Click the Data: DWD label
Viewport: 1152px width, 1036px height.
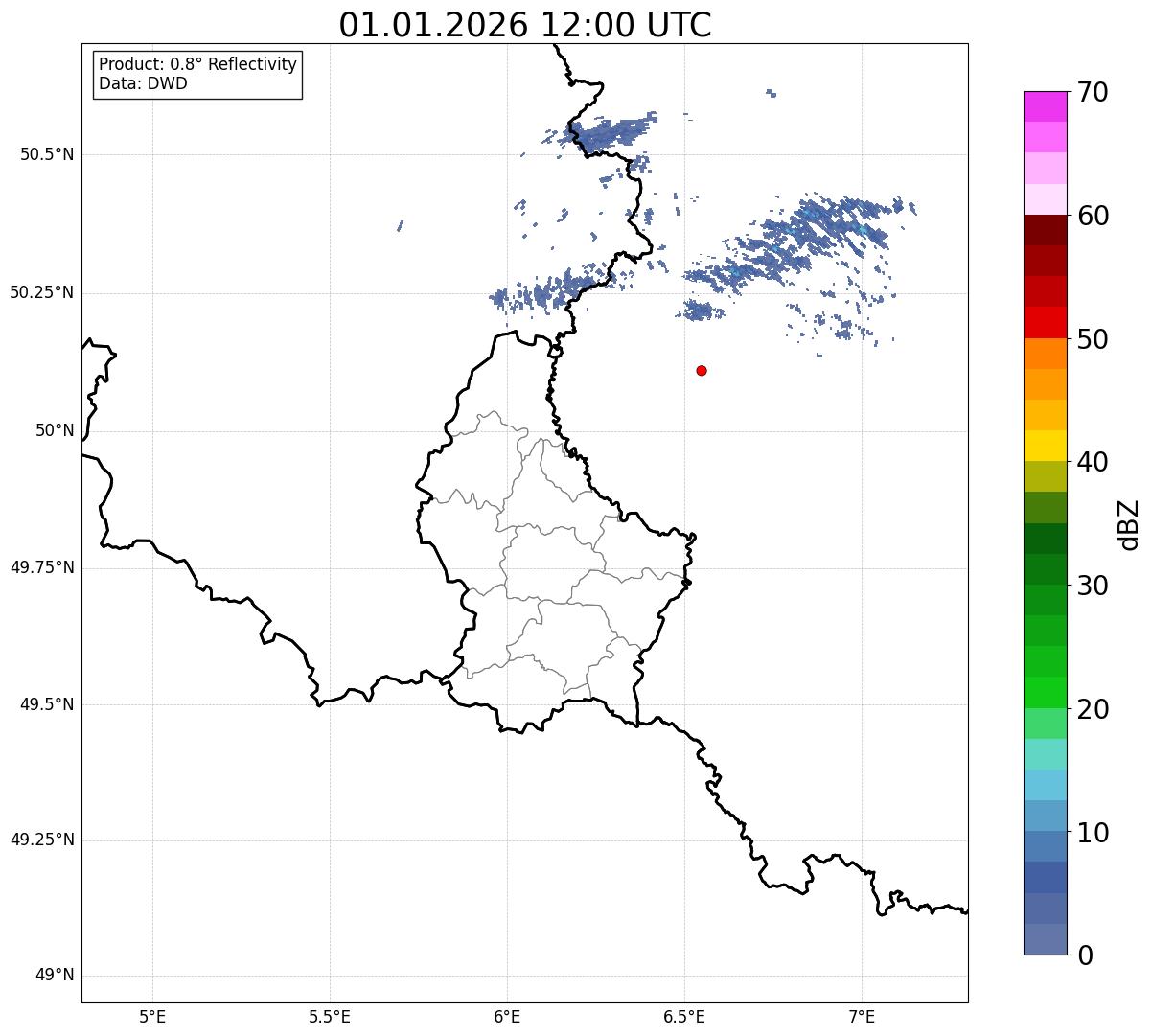(x=143, y=83)
